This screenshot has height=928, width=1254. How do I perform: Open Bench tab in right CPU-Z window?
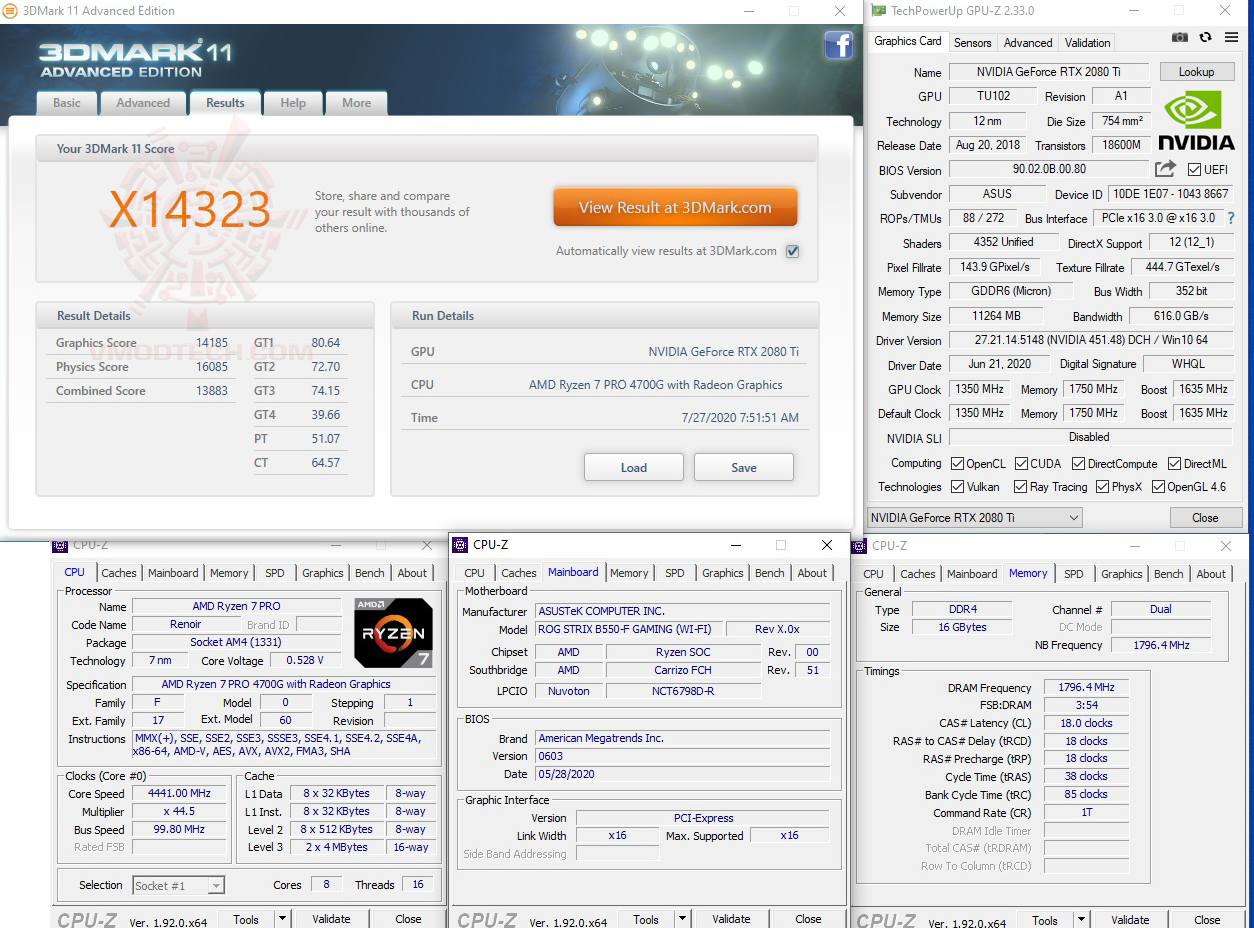click(x=1169, y=574)
